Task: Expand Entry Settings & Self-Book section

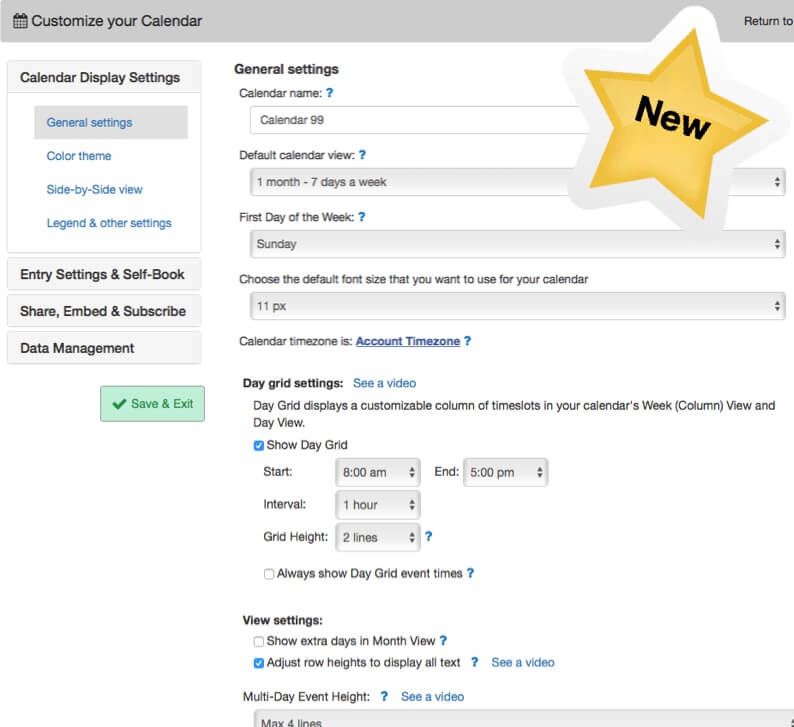Action: (x=104, y=274)
